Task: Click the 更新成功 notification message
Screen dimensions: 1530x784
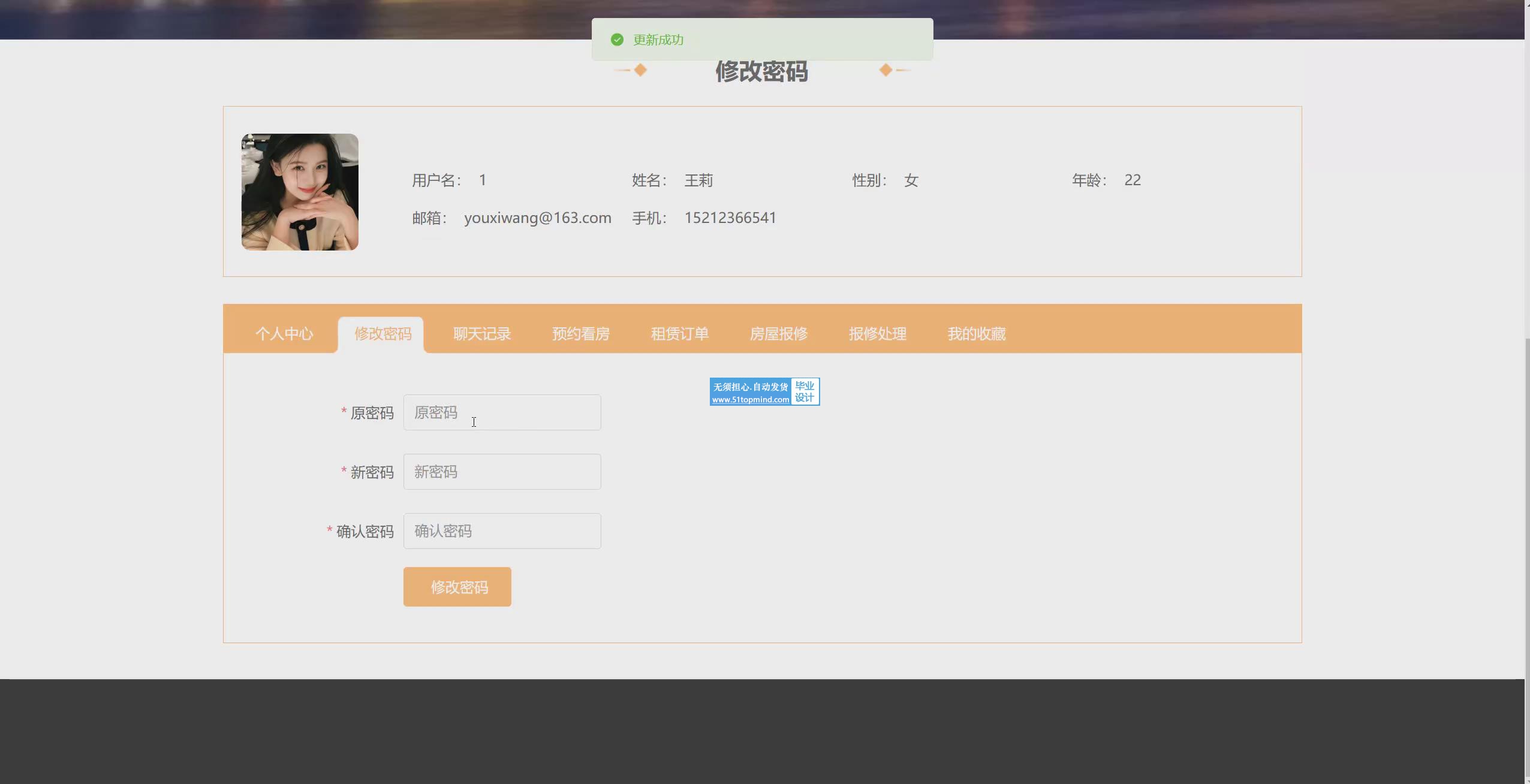Action: point(658,40)
